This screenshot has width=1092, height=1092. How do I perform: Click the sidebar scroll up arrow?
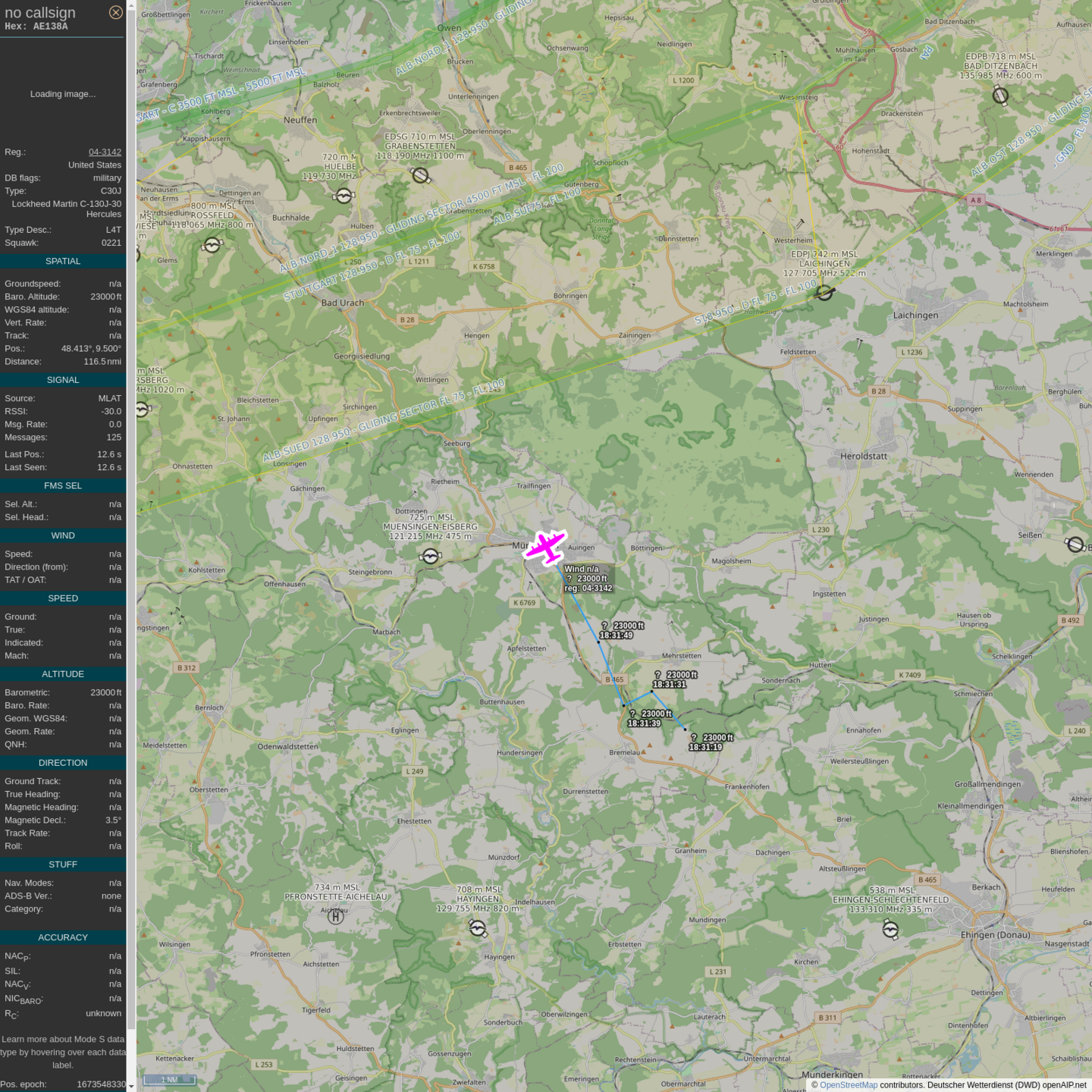point(131,5)
